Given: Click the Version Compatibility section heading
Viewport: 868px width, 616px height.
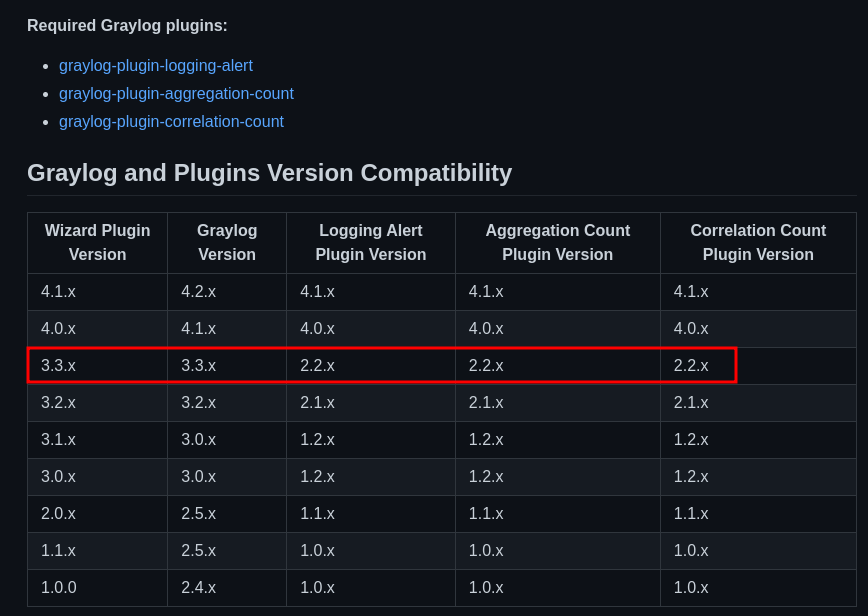Looking at the screenshot, I should point(269,173).
